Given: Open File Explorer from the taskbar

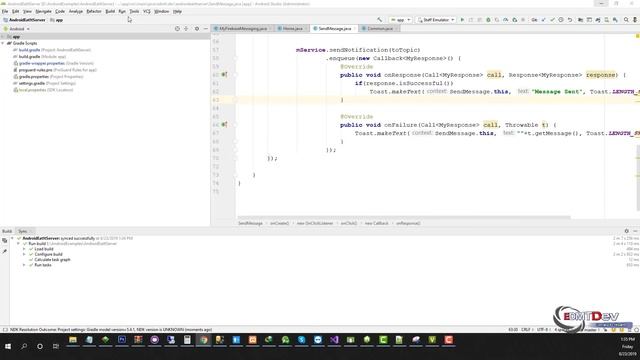Looking at the screenshot, I should point(73,340).
